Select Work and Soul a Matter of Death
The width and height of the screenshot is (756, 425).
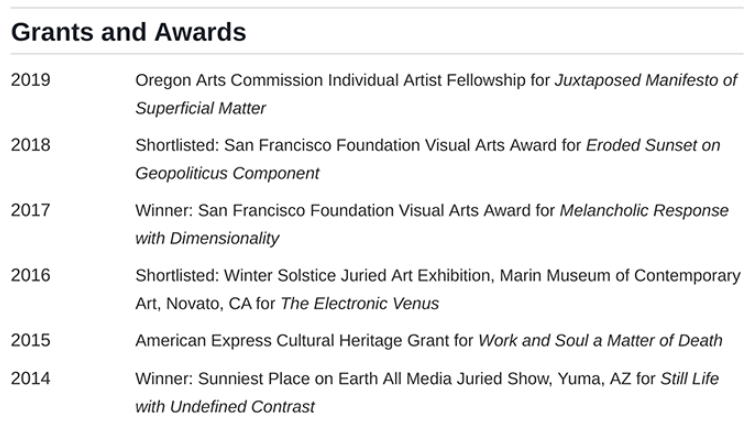click(x=600, y=341)
